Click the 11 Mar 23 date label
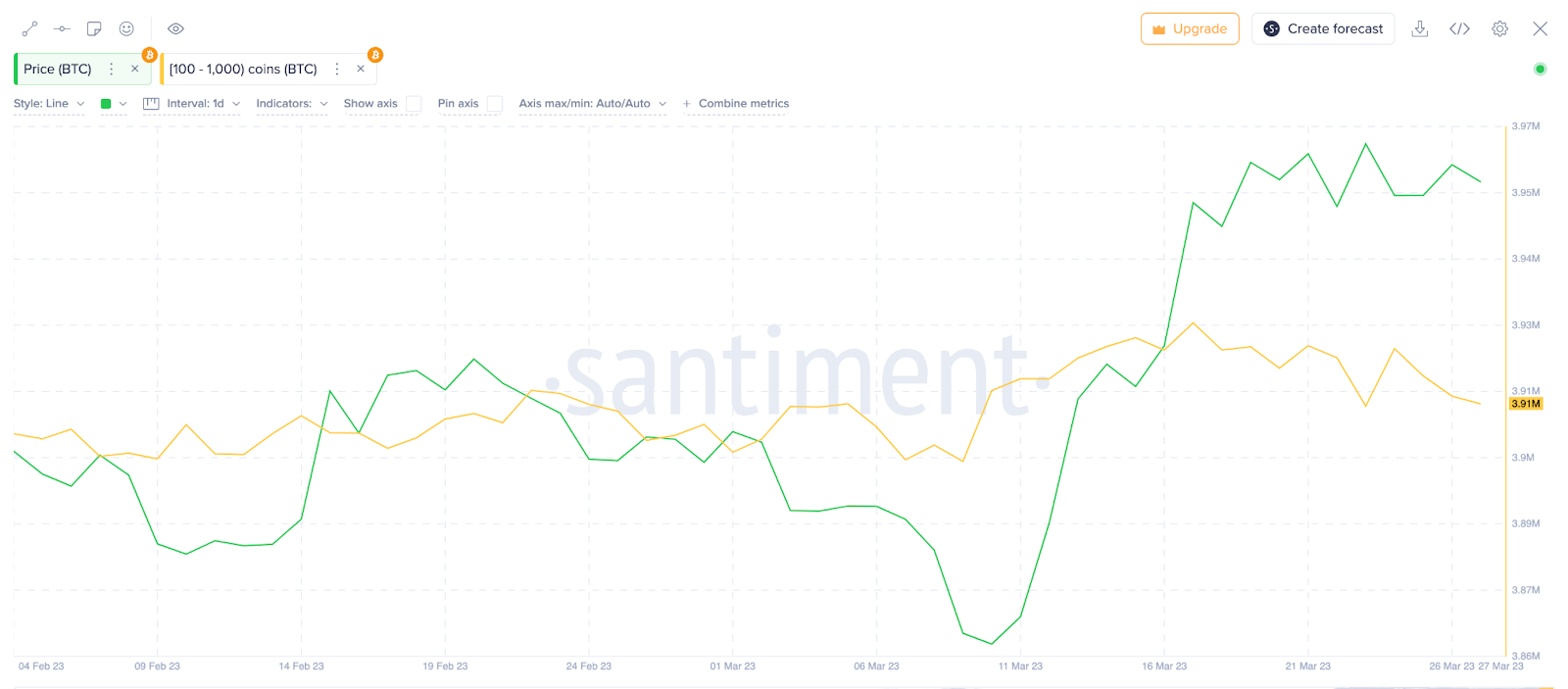1568x689 pixels. point(1020,666)
